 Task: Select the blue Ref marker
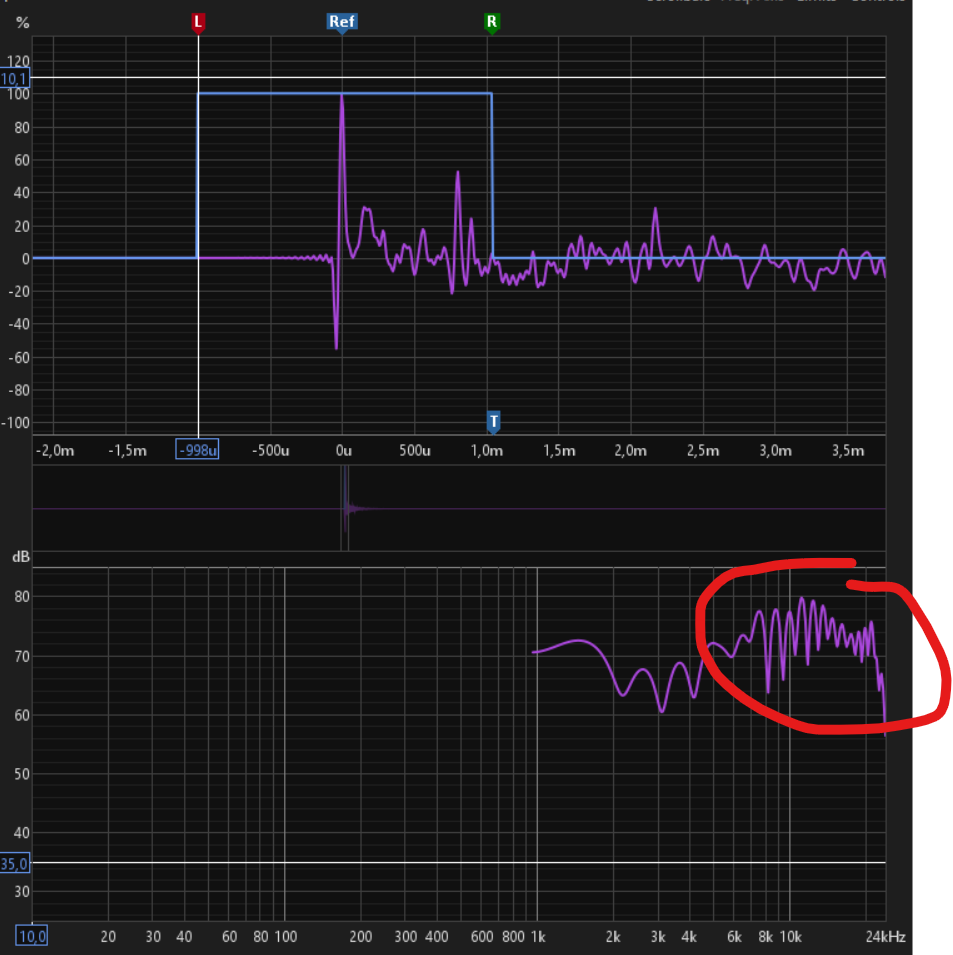pyautogui.click(x=342, y=23)
